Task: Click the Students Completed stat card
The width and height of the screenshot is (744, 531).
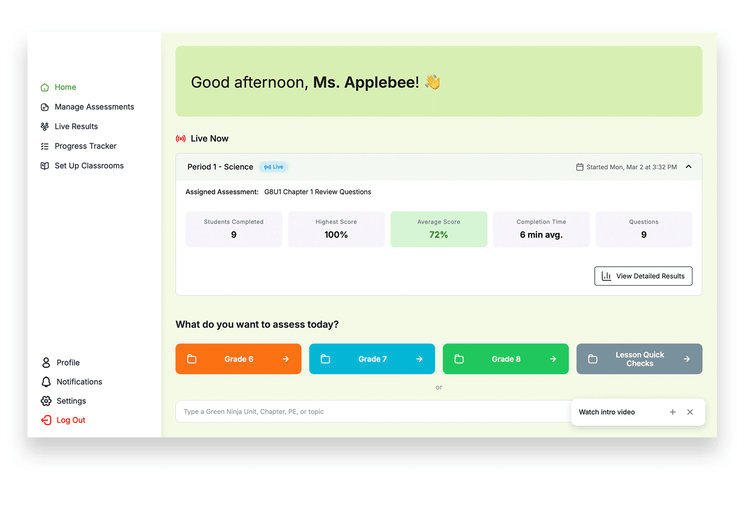Action: [x=233, y=229]
